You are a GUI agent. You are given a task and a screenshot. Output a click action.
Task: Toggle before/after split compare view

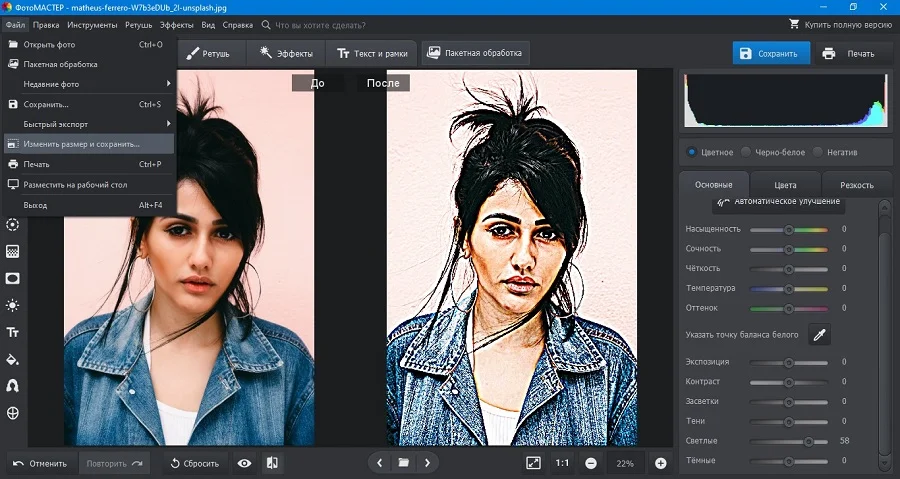tap(272, 463)
